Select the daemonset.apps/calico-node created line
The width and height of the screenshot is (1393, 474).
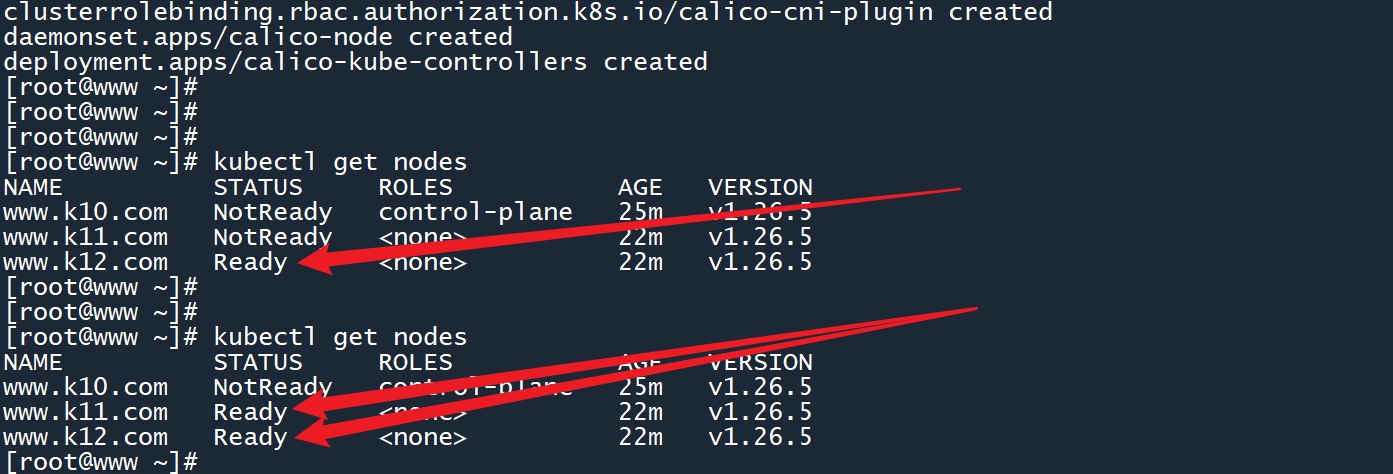pos(258,37)
